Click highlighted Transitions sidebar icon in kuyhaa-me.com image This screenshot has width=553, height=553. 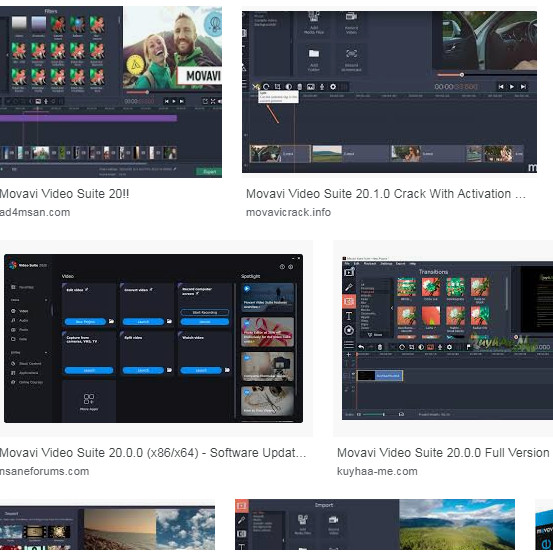[x=349, y=302]
